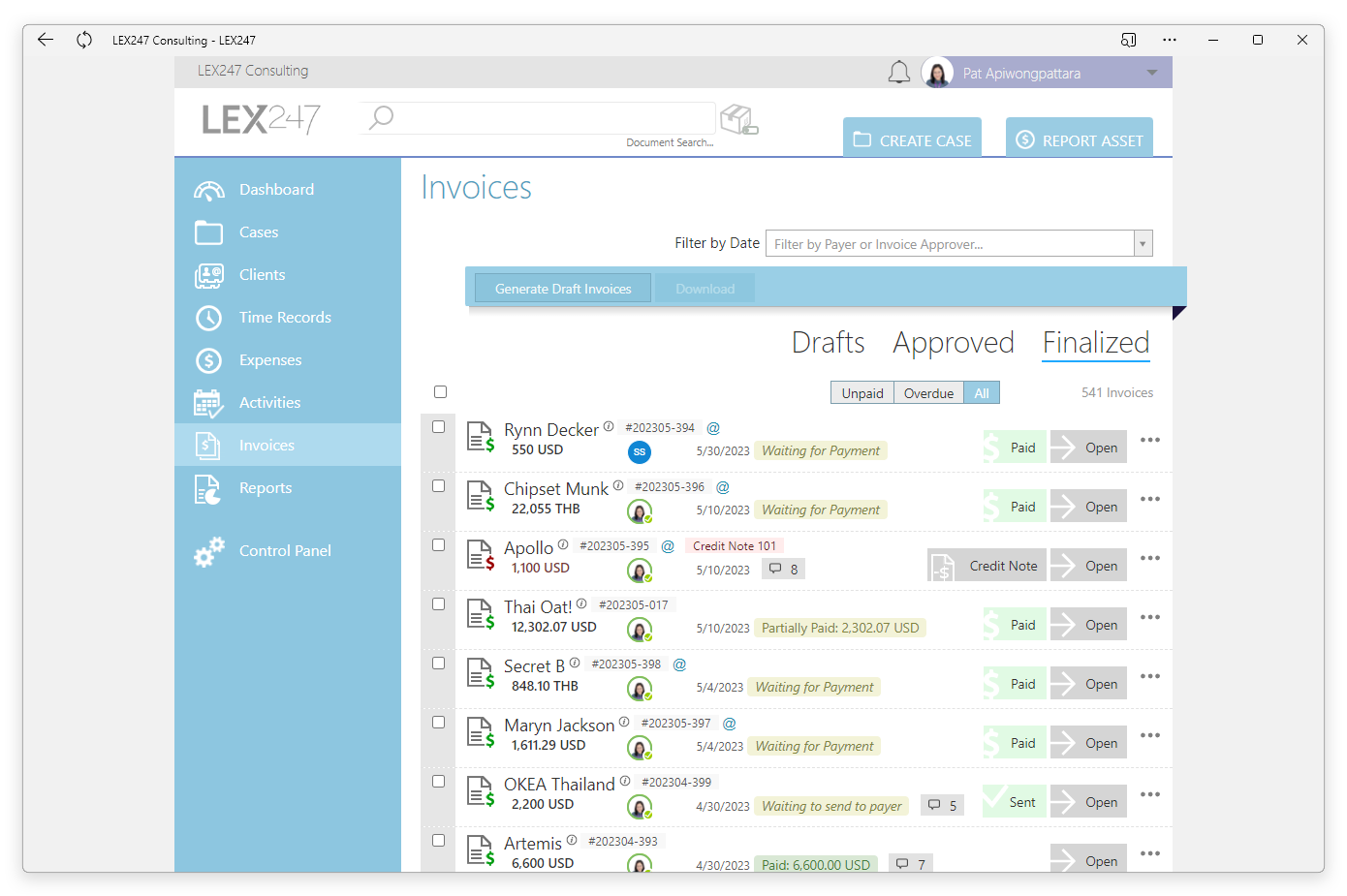Select the Rynn Decker invoice checkbox

[438, 427]
